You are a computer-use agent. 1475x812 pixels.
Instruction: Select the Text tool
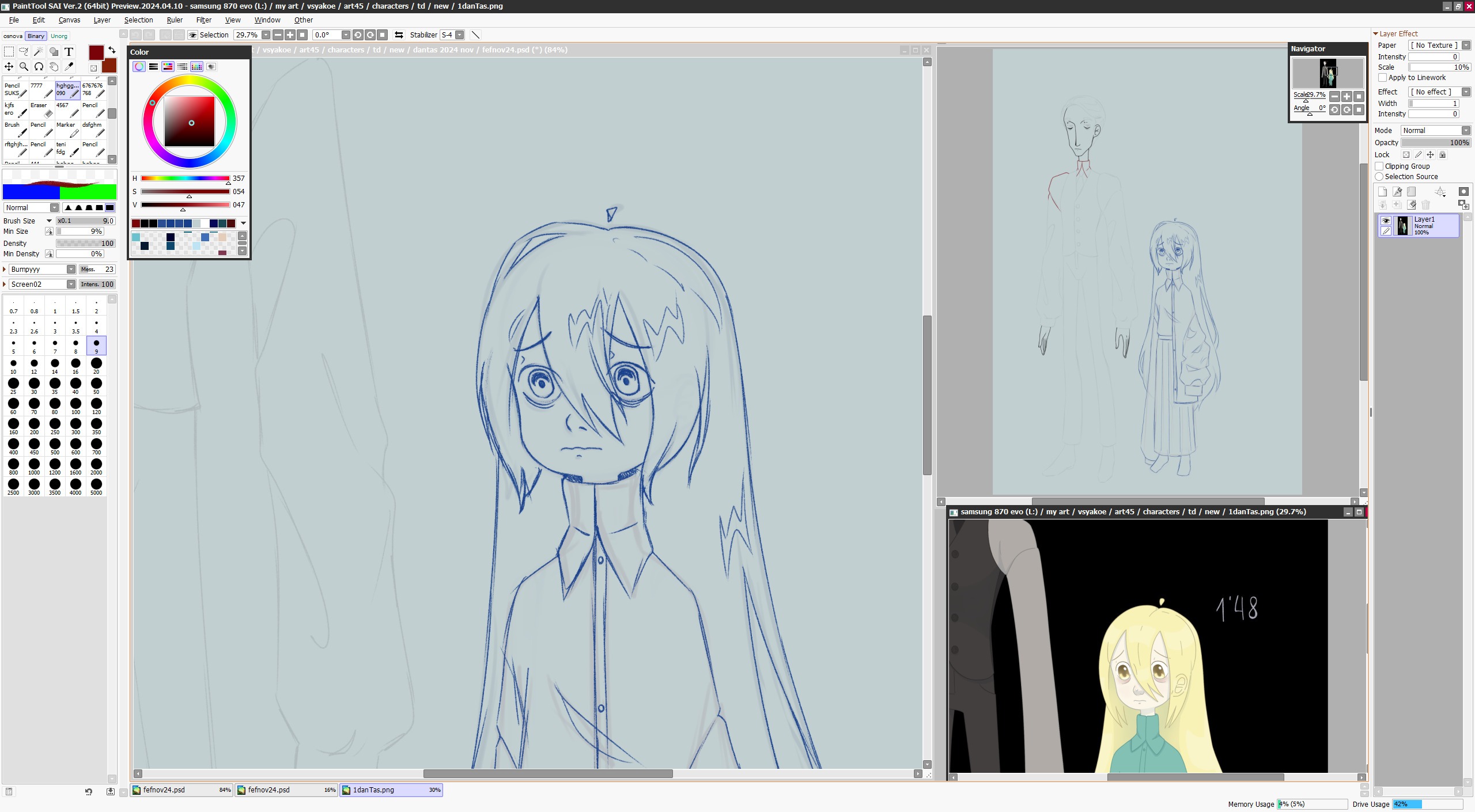pos(69,52)
